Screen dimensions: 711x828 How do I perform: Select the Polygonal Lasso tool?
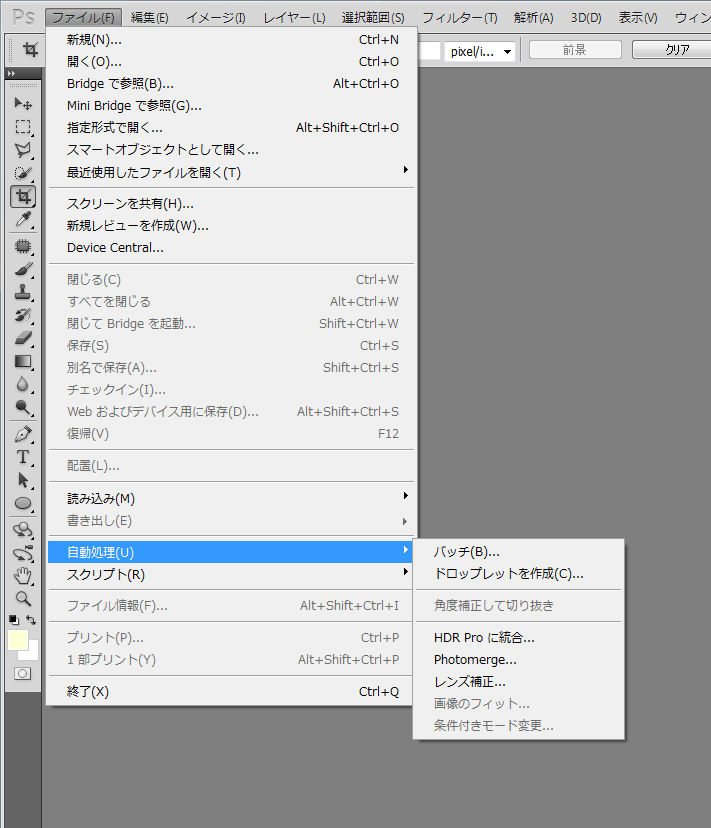(23, 150)
